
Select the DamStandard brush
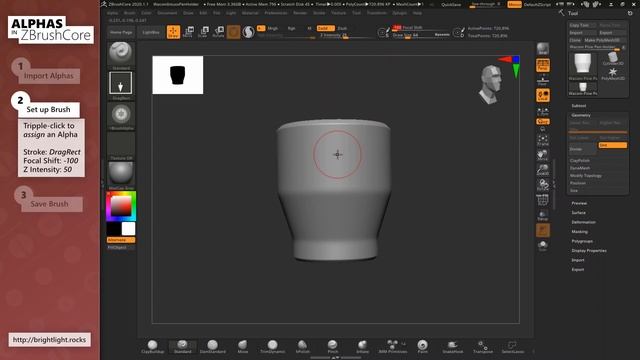pos(212,347)
